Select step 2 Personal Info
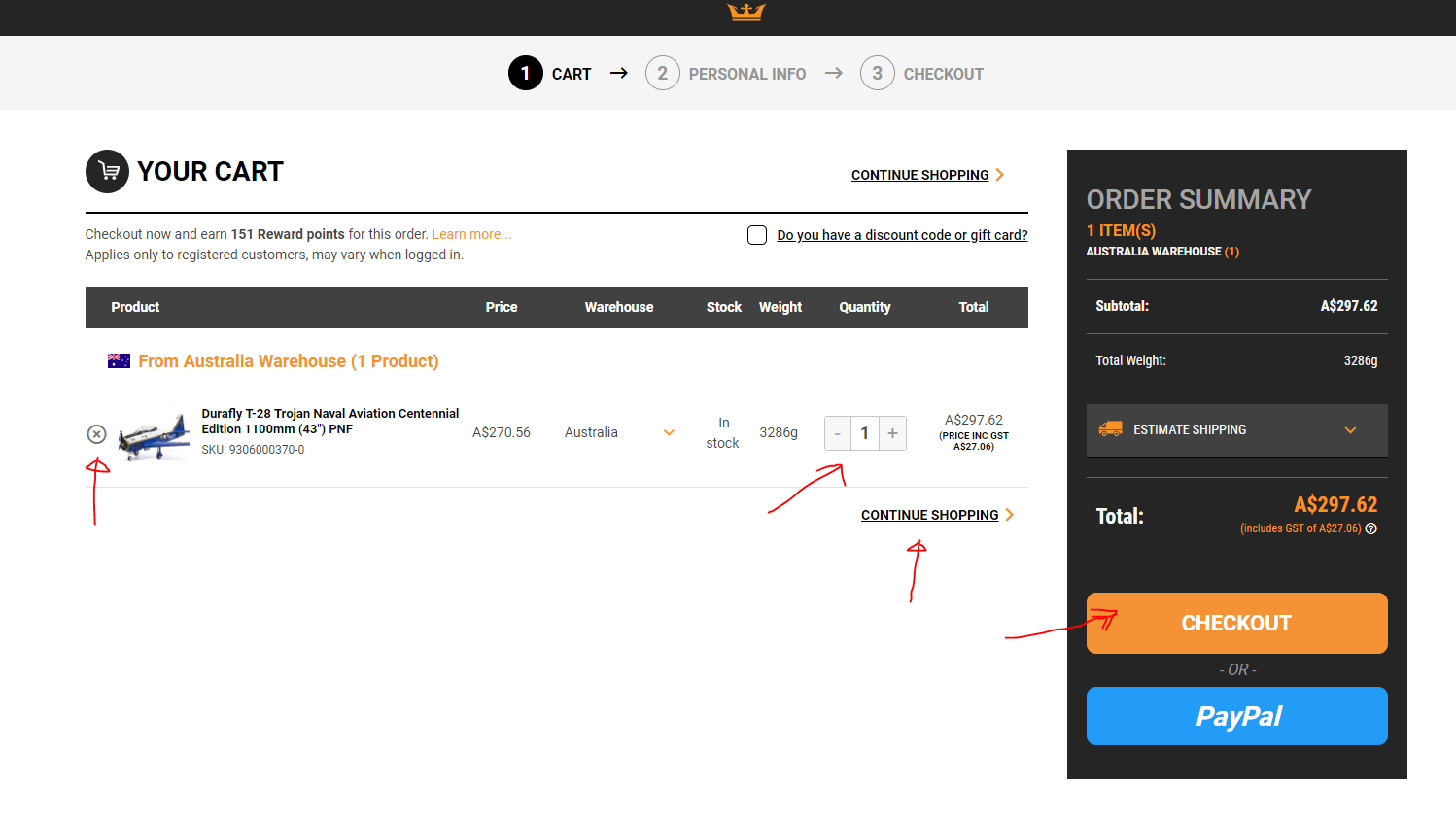 click(x=726, y=74)
